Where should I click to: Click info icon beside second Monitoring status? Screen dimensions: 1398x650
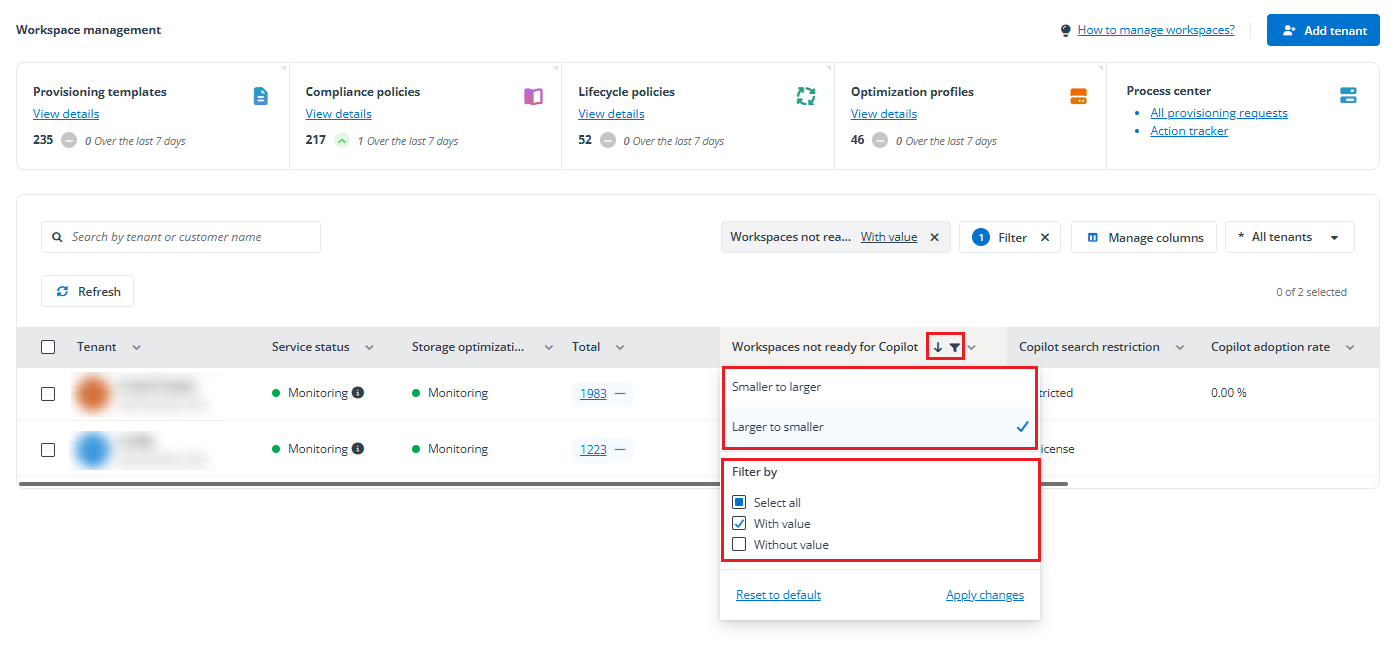(x=358, y=449)
